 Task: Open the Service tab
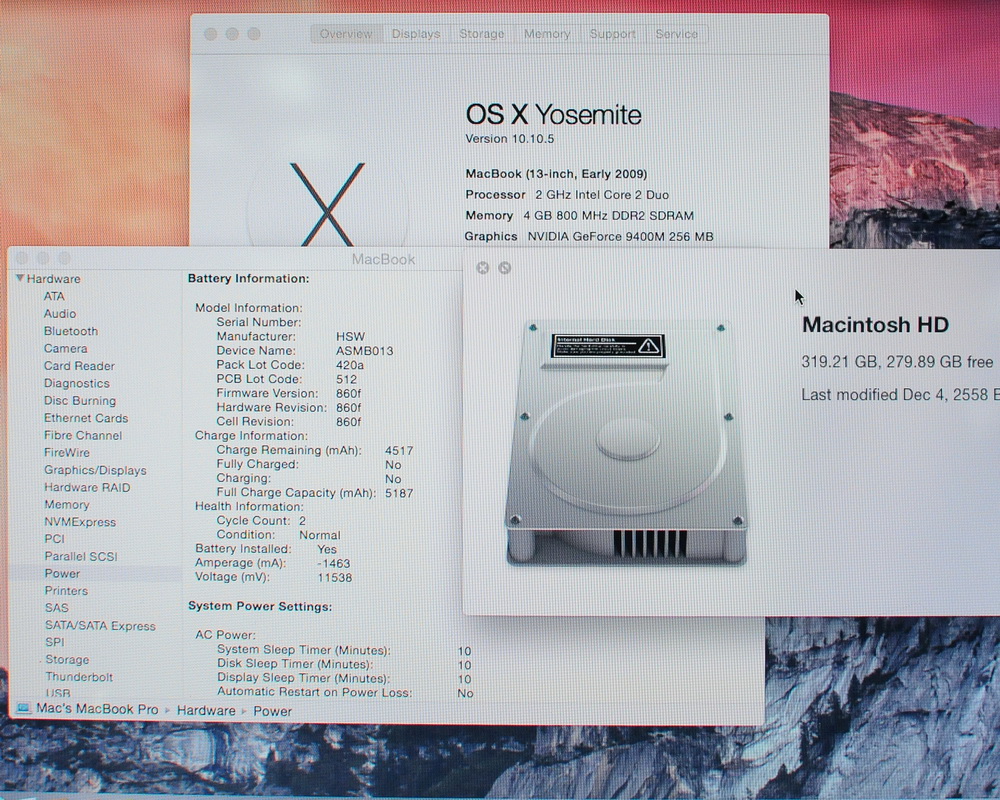pos(677,34)
